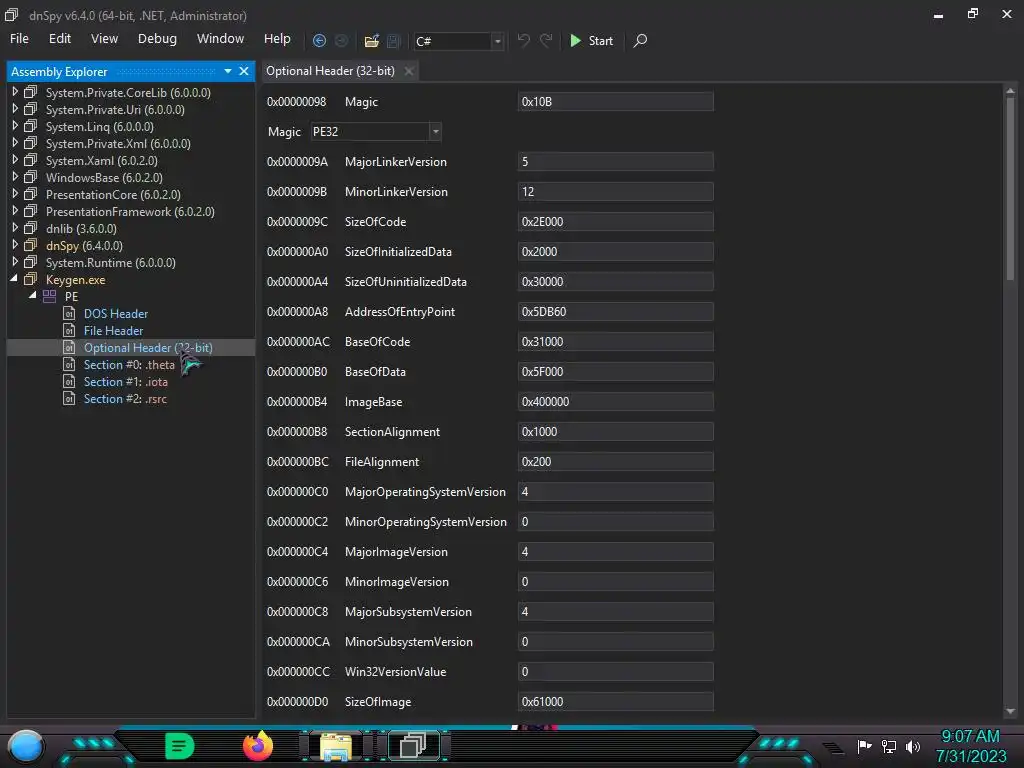This screenshot has width=1024, height=768.
Task: Click the Search magnifier icon
Action: tap(641, 40)
